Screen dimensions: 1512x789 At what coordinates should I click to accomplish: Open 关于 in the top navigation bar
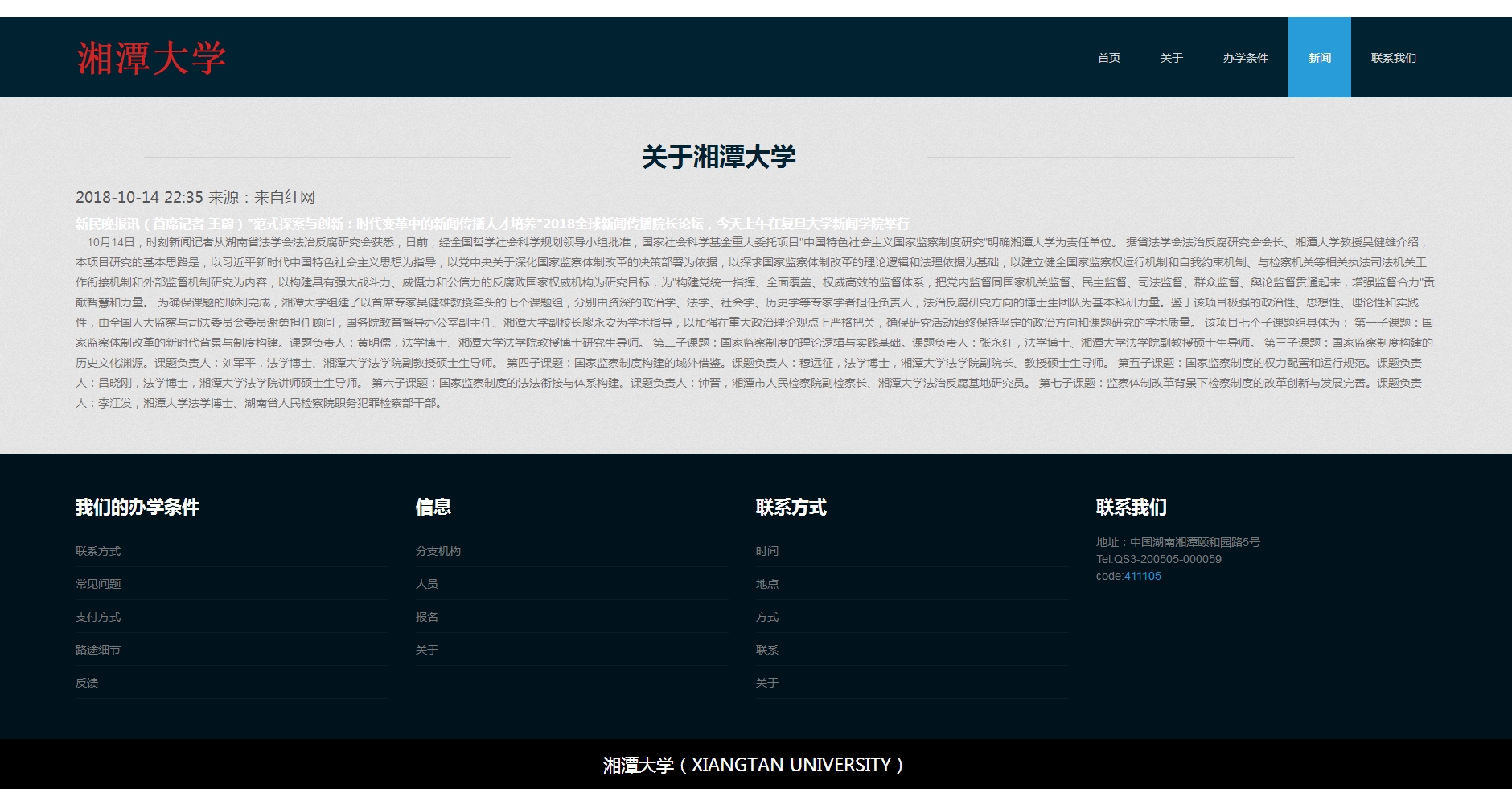(1171, 58)
